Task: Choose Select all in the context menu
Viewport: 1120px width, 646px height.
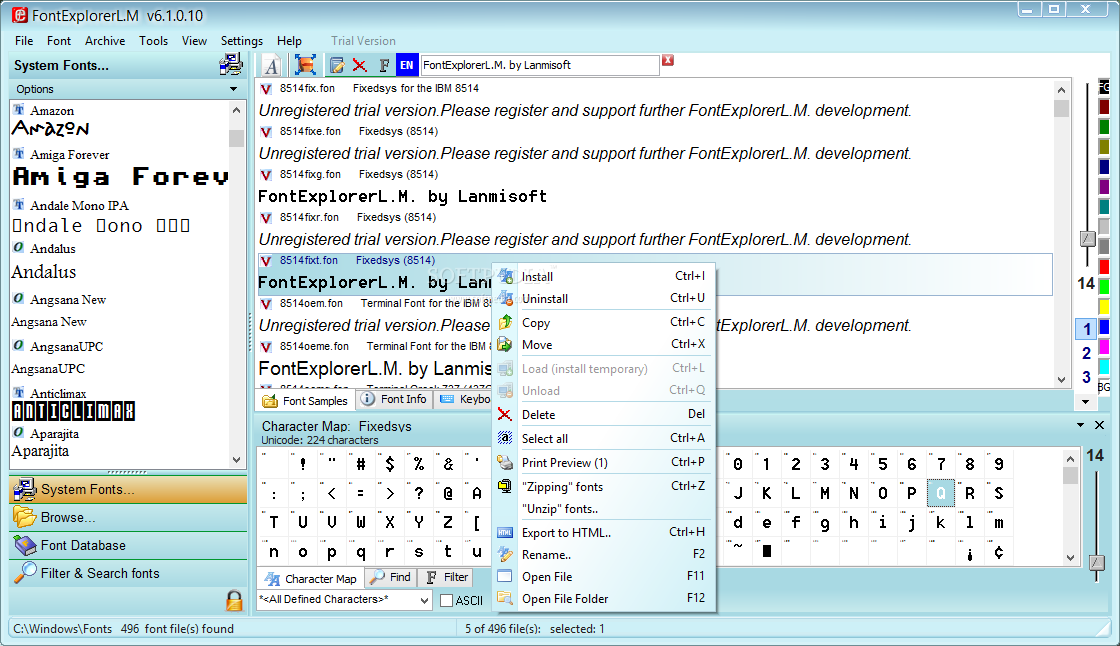Action: [603, 438]
